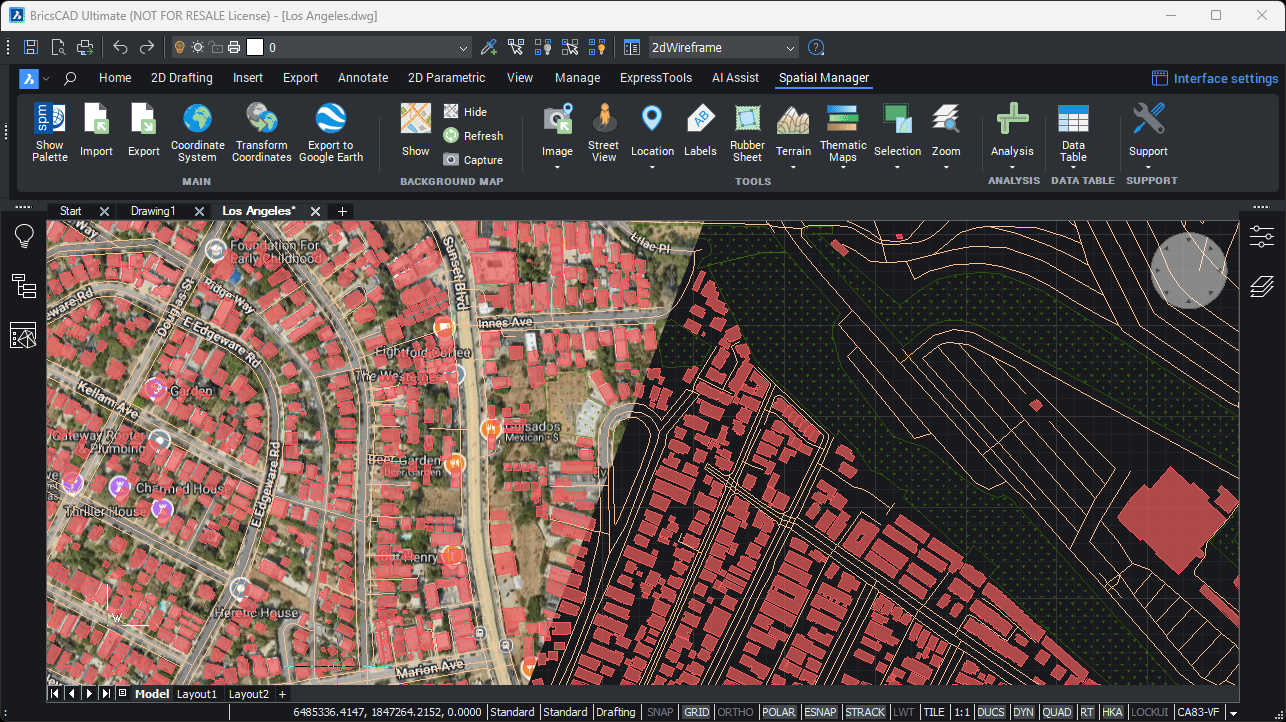The width and height of the screenshot is (1286, 722).
Task: Open the Annotate ribbon tab
Action: (x=363, y=78)
